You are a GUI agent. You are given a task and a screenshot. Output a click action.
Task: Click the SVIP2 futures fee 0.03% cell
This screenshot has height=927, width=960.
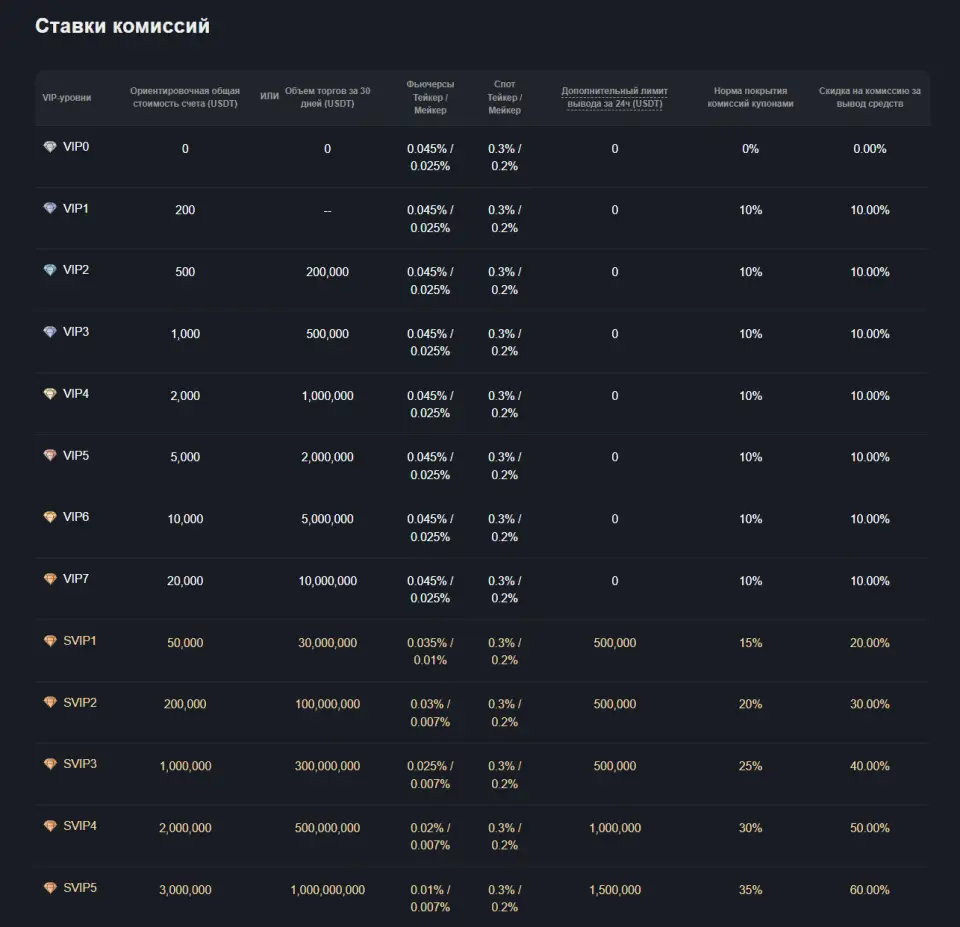[430, 713]
